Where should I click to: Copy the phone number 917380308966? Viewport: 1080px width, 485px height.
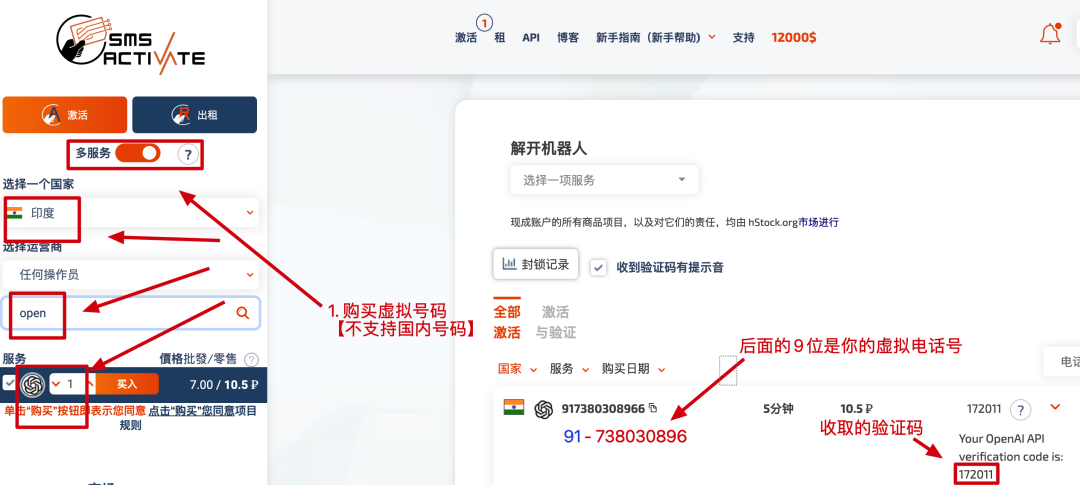(x=653, y=408)
